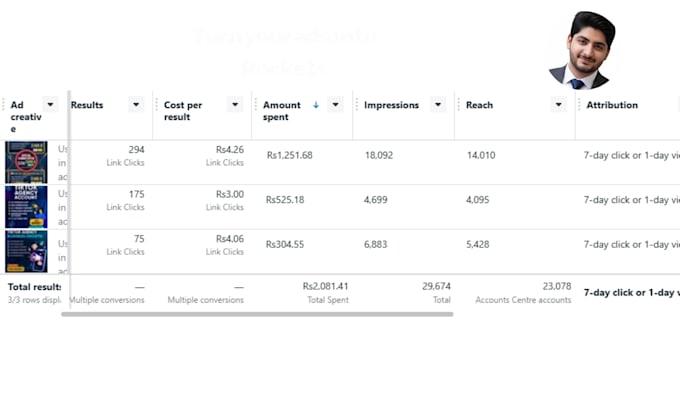Open the ad thumbnail in the 175 results row
Viewport: 680px width, 409px height.
pos(26,207)
